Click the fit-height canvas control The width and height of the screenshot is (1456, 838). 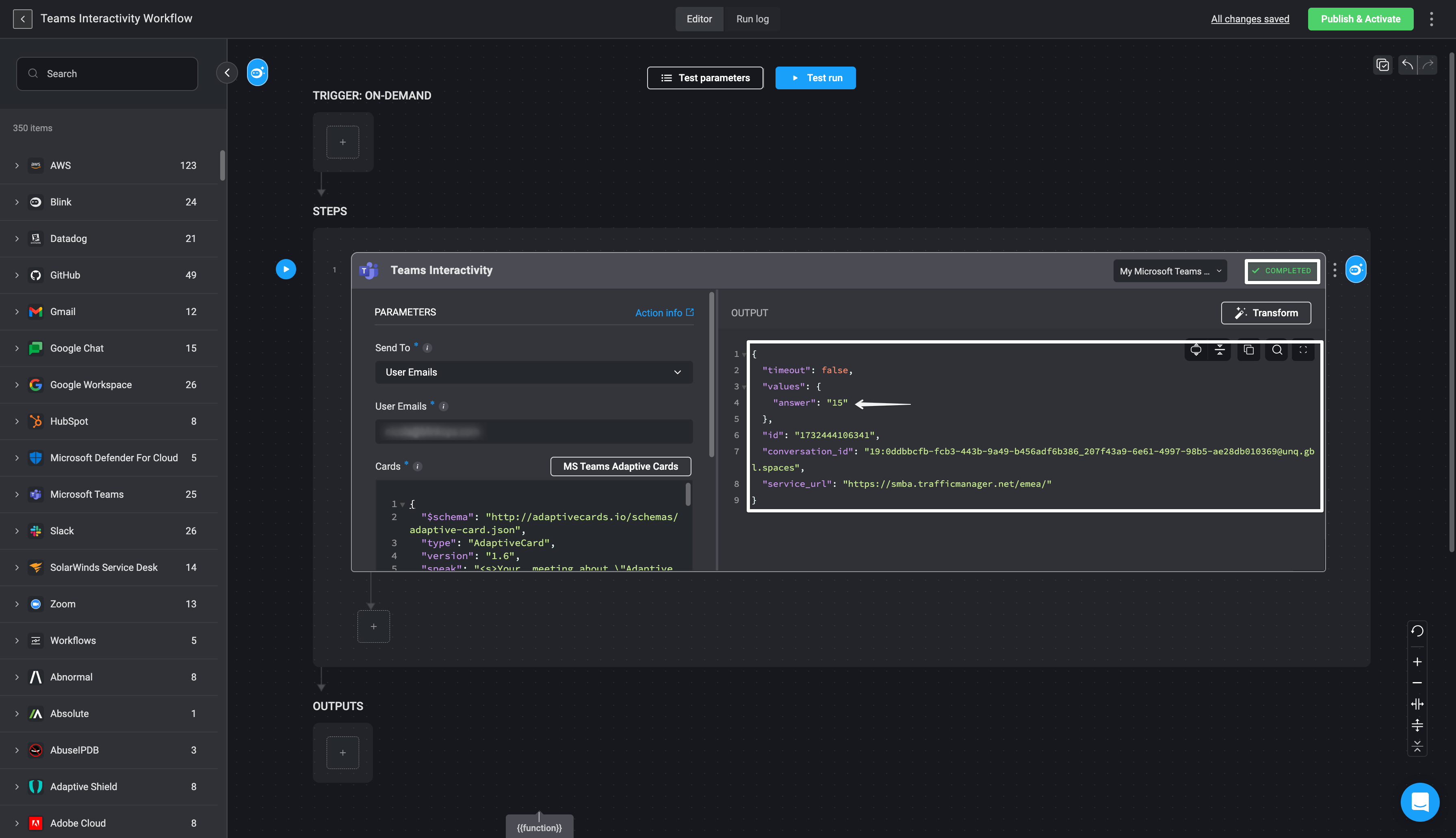pyautogui.click(x=1417, y=725)
